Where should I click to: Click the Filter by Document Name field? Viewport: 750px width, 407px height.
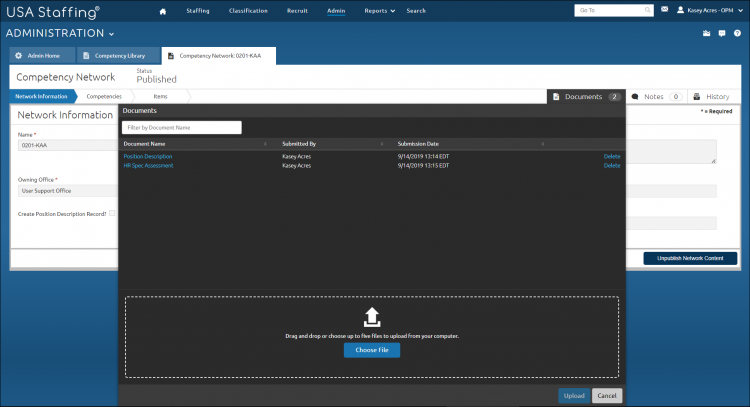tap(182, 128)
